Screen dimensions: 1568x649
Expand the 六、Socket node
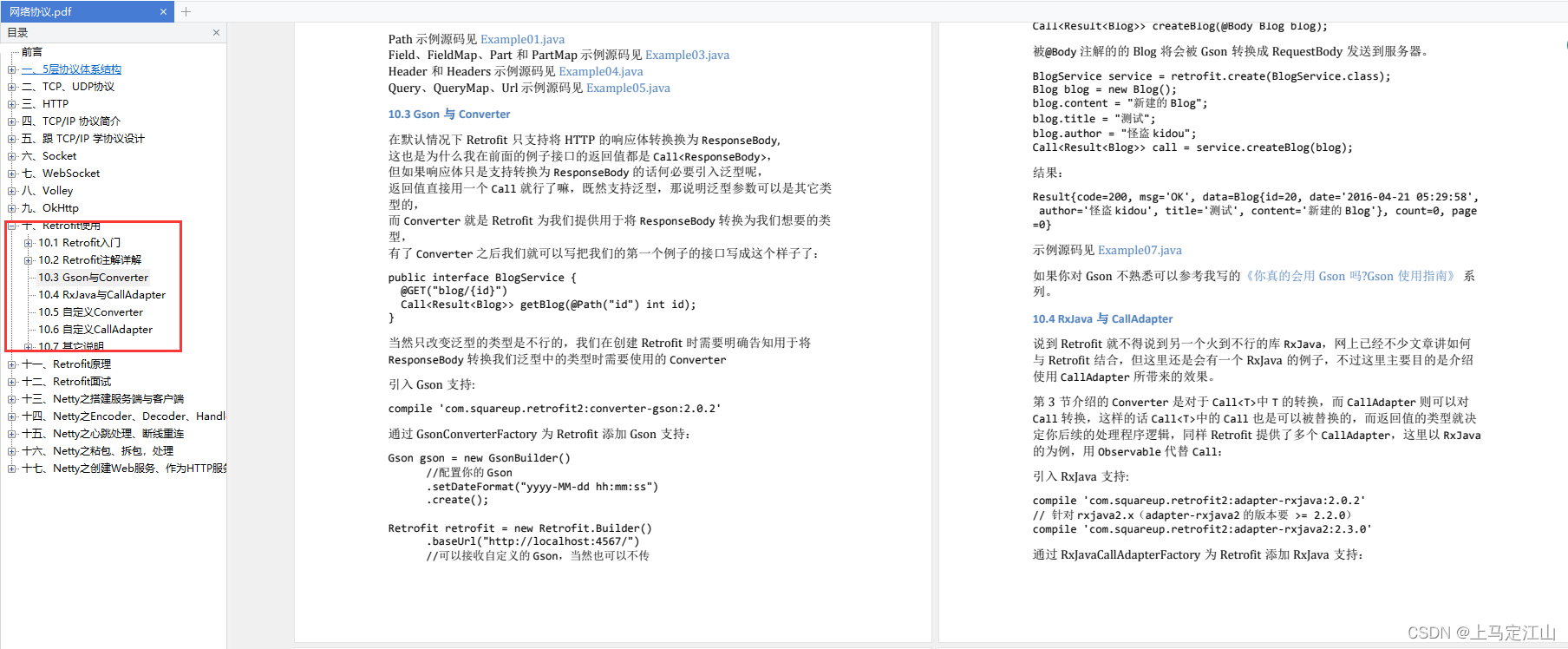[x=11, y=156]
